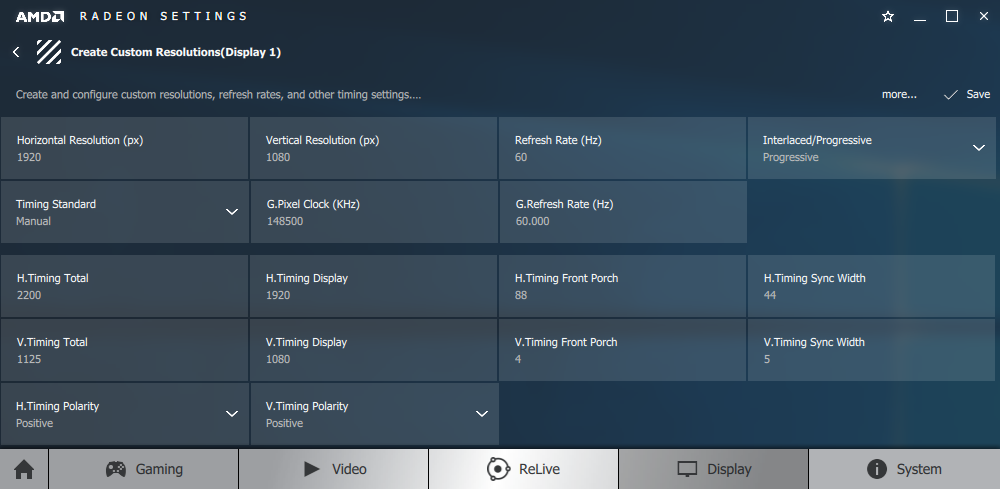1000x489 pixels.
Task: Click the Gaming controller icon
Action: [115, 469]
